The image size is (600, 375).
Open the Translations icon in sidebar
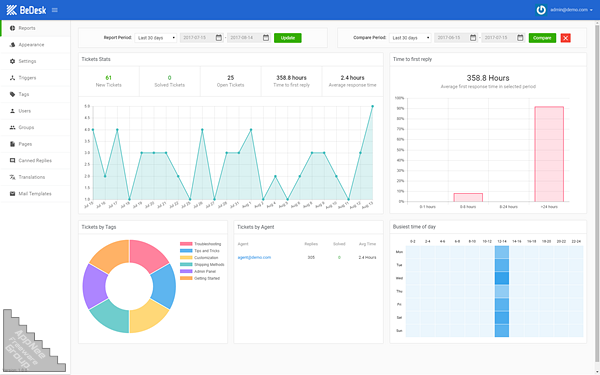point(13,177)
